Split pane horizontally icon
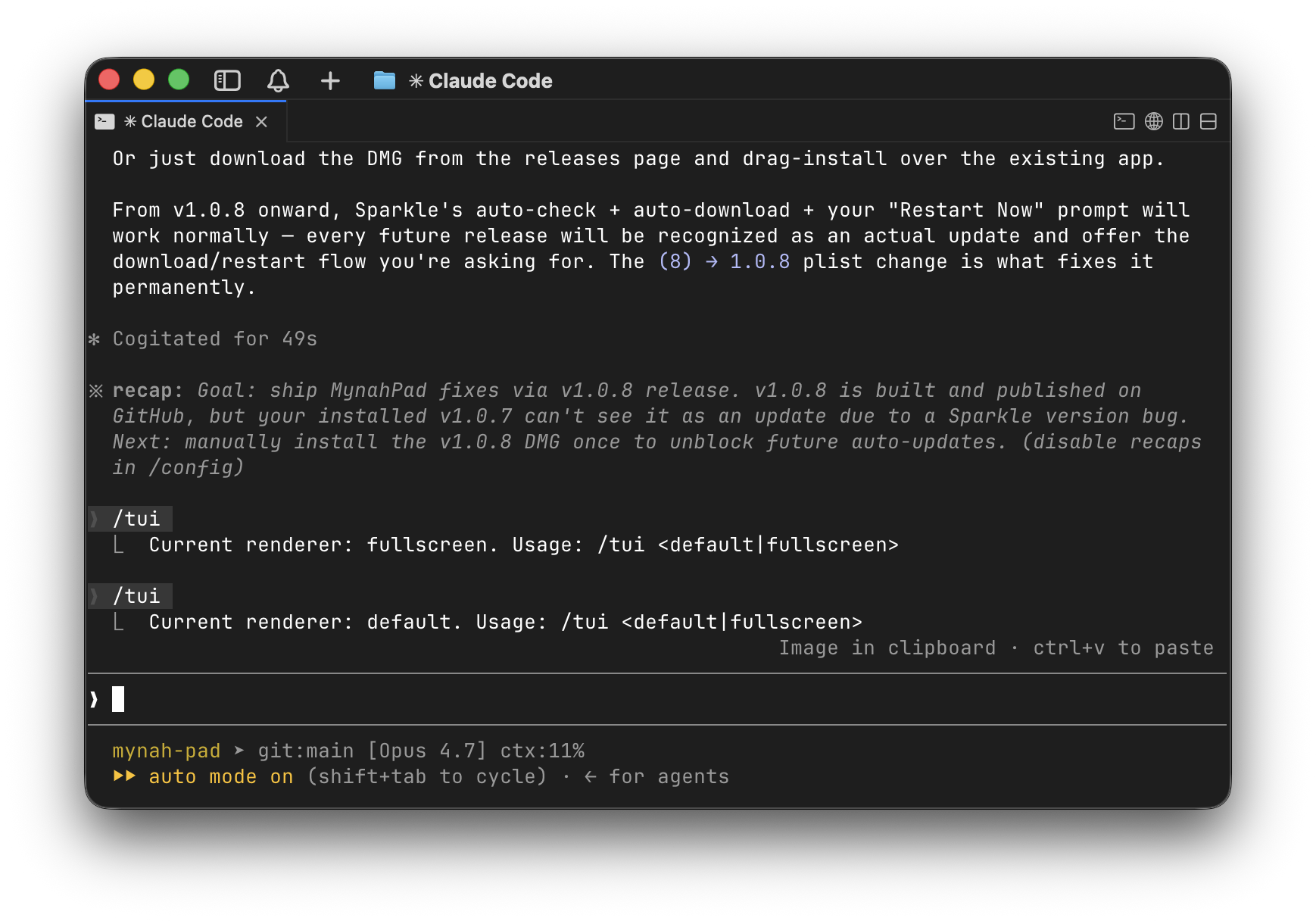Viewport: 1316px width, 921px height. [x=1208, y=121]
